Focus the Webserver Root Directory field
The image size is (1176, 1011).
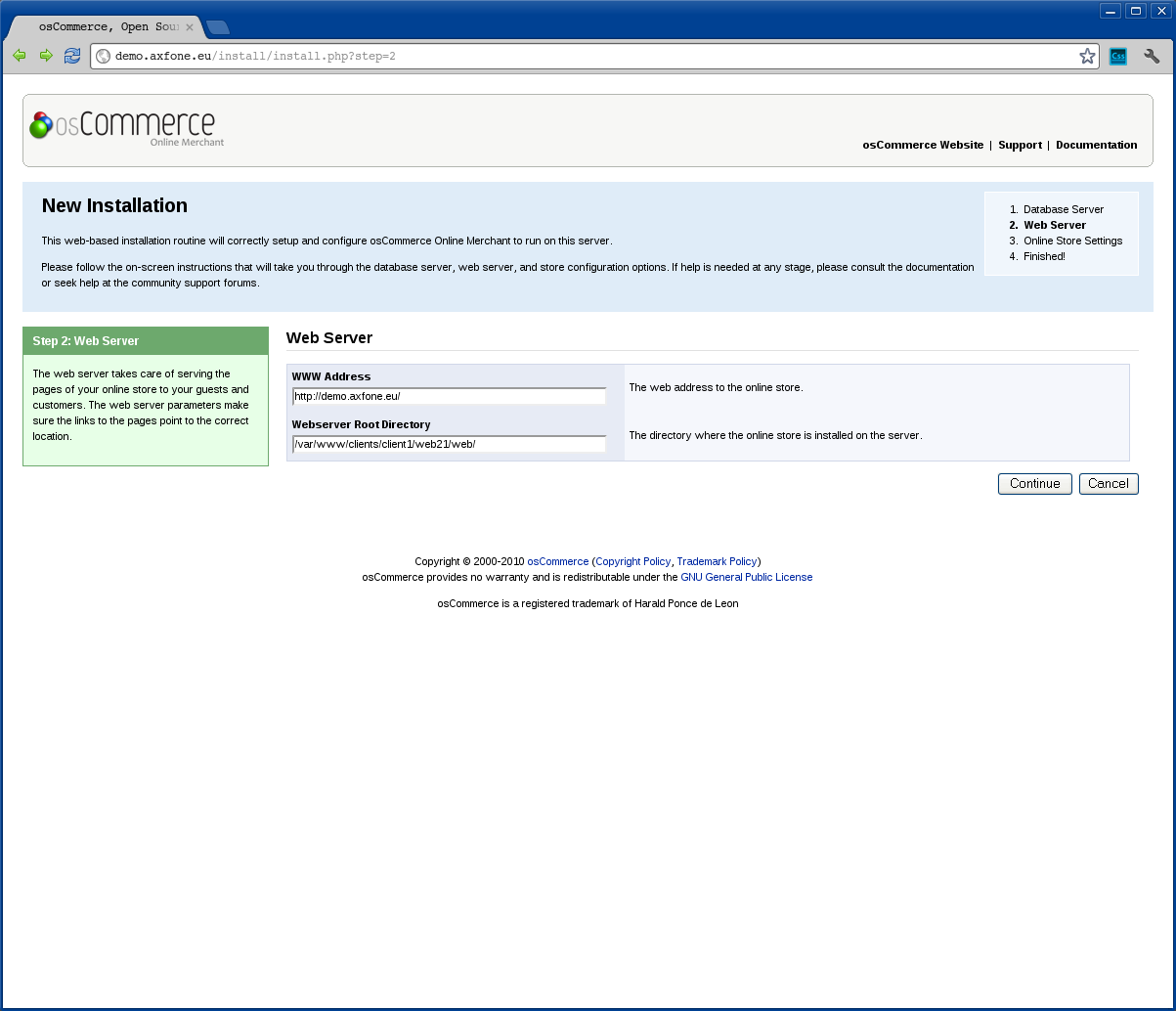[449, 444]
